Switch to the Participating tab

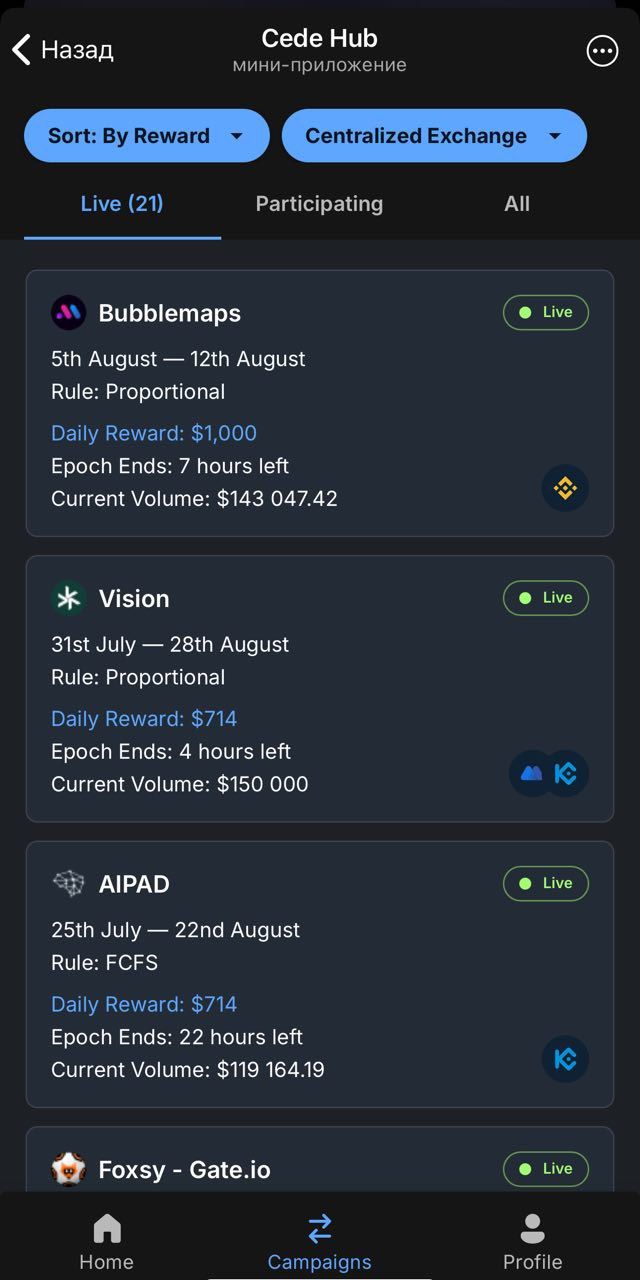(x=318, y=203)
